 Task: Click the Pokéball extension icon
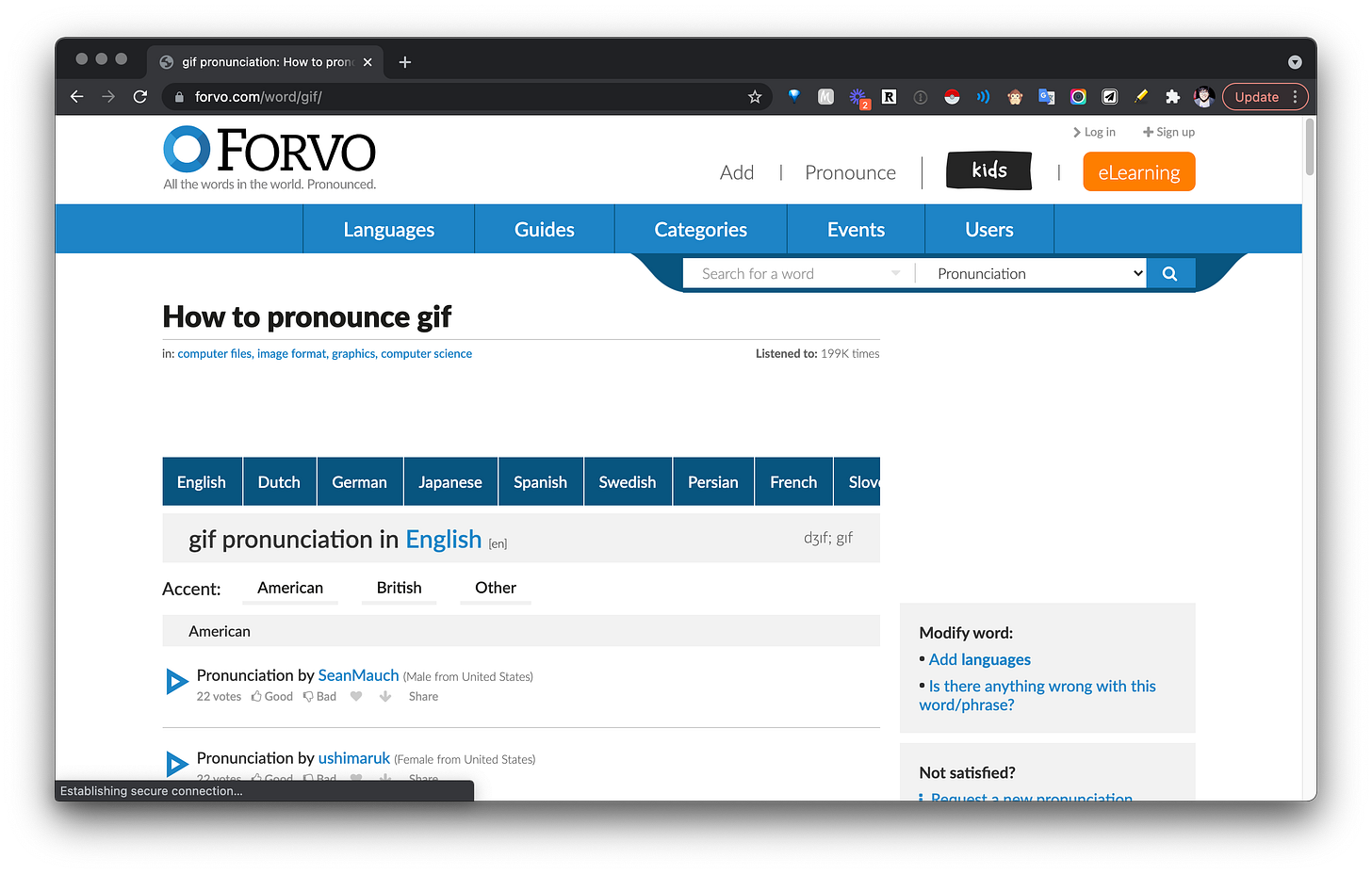(x=952, y=97)
